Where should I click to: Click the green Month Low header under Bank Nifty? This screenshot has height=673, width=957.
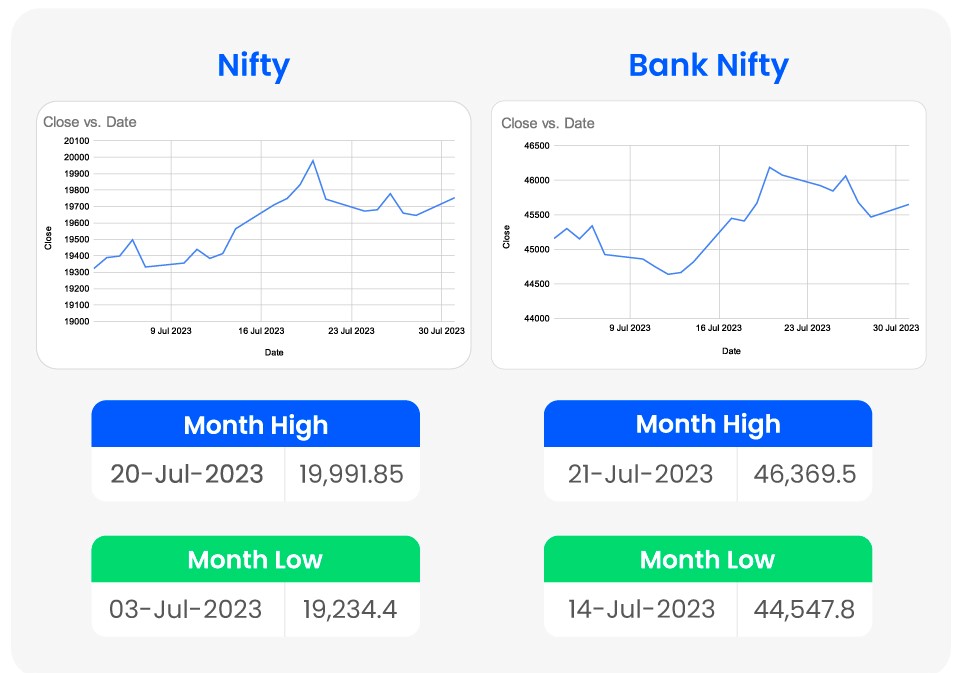click(x=707, y=559)
